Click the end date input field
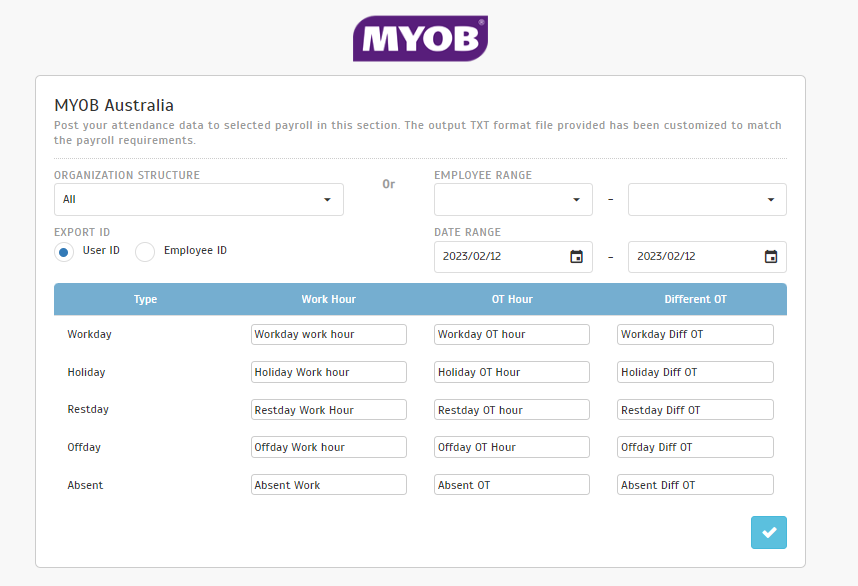The width and height of the screenshot is (858, 586). [x=707, y=257]
